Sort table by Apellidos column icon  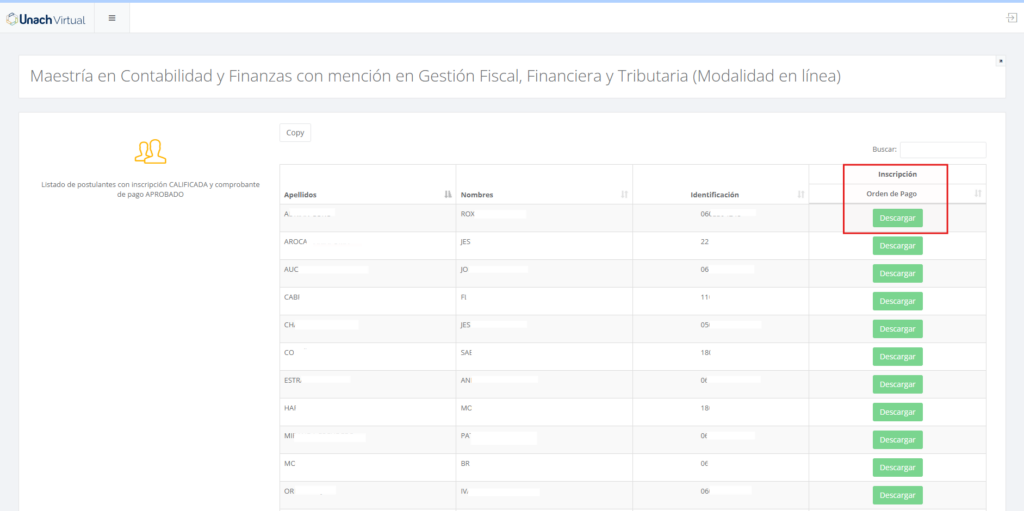tap(447, 194)
